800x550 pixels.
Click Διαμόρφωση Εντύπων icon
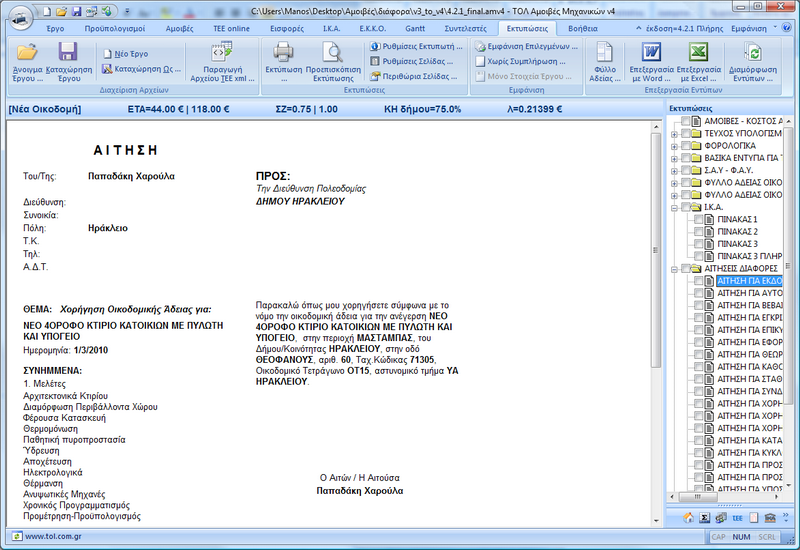pyautogui.click(x=756, y=52)
